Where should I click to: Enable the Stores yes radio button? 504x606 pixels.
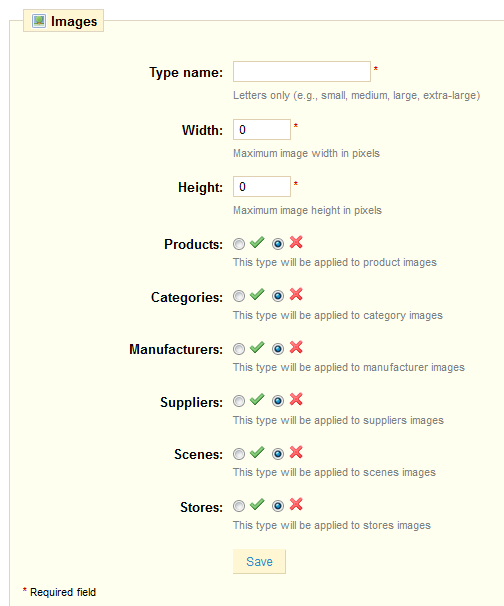click(x=239, y=506)
